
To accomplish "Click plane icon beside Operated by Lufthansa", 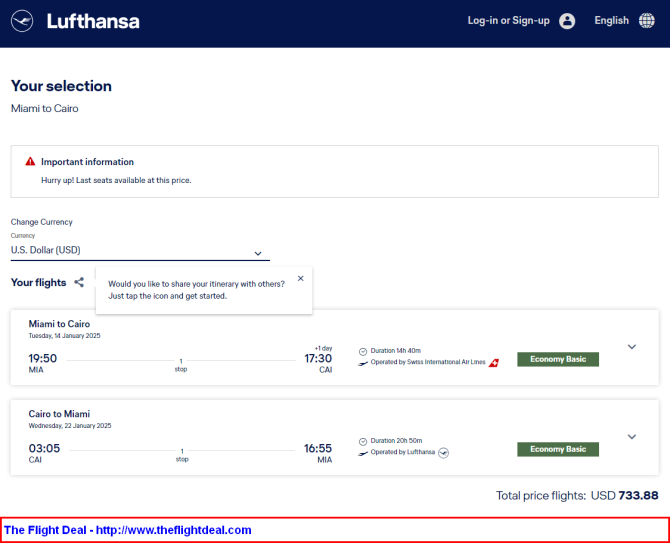I will pos(363,453).
